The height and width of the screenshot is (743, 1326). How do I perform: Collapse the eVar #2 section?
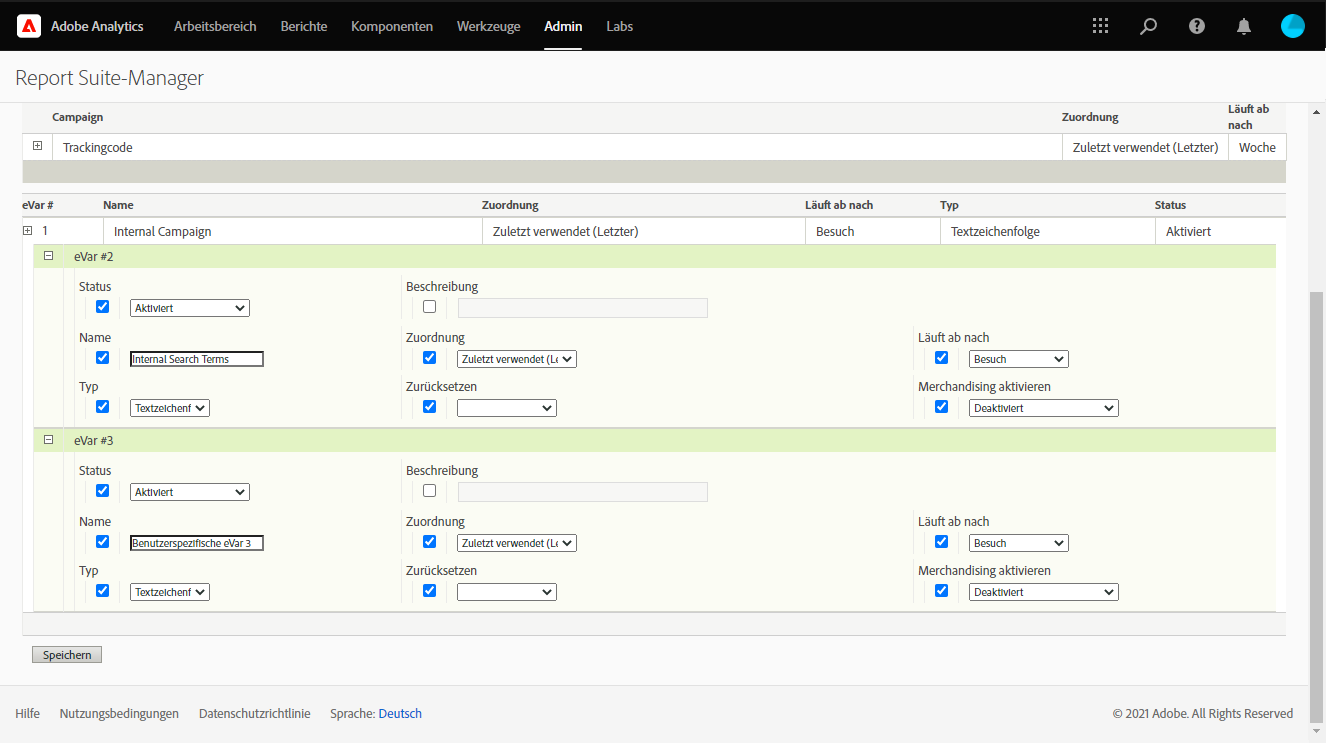pyautogui.click(x=48, y=256)
